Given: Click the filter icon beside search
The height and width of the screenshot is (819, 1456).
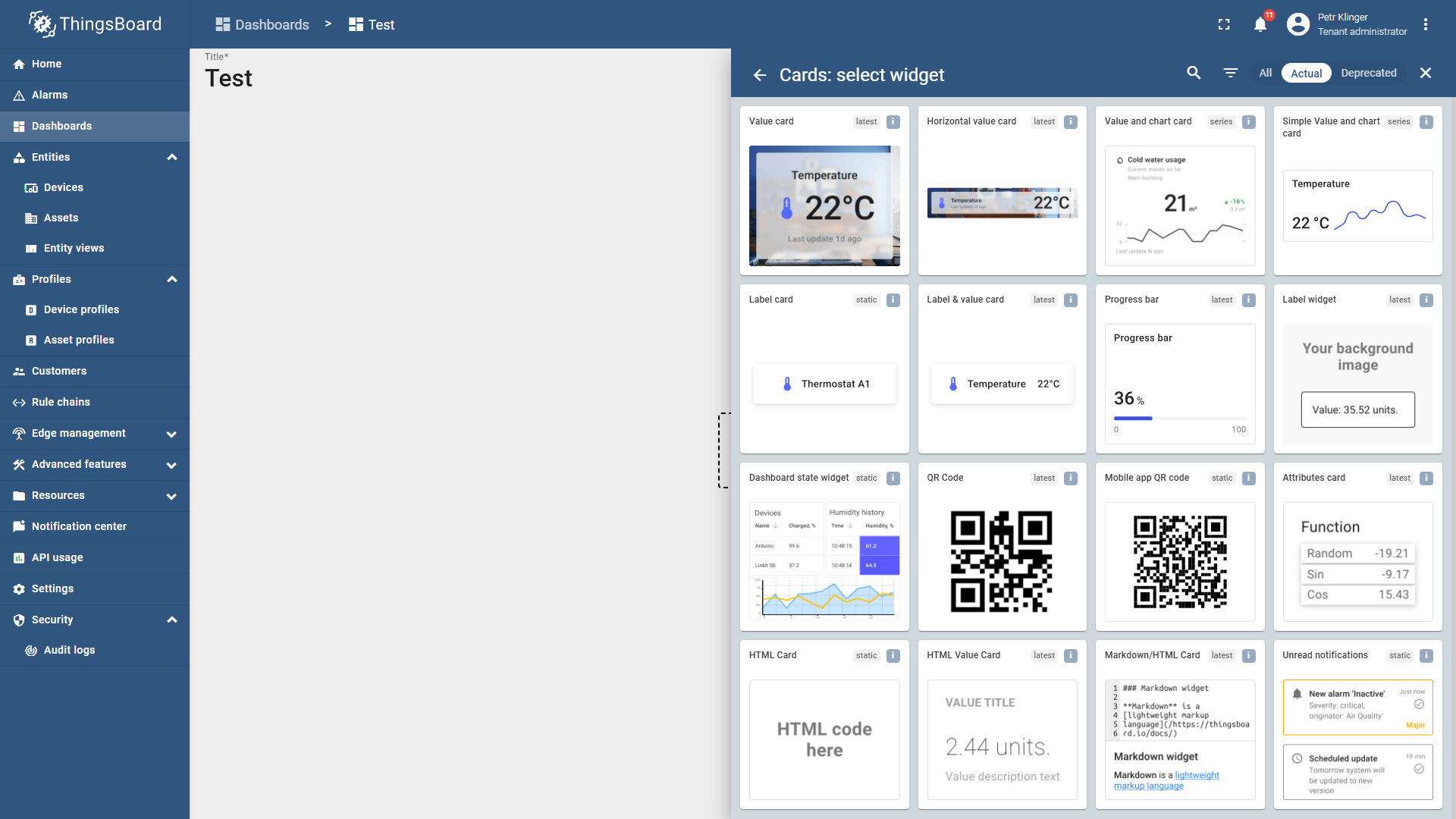Looking at the screenshot, I should click(1230, 73).
